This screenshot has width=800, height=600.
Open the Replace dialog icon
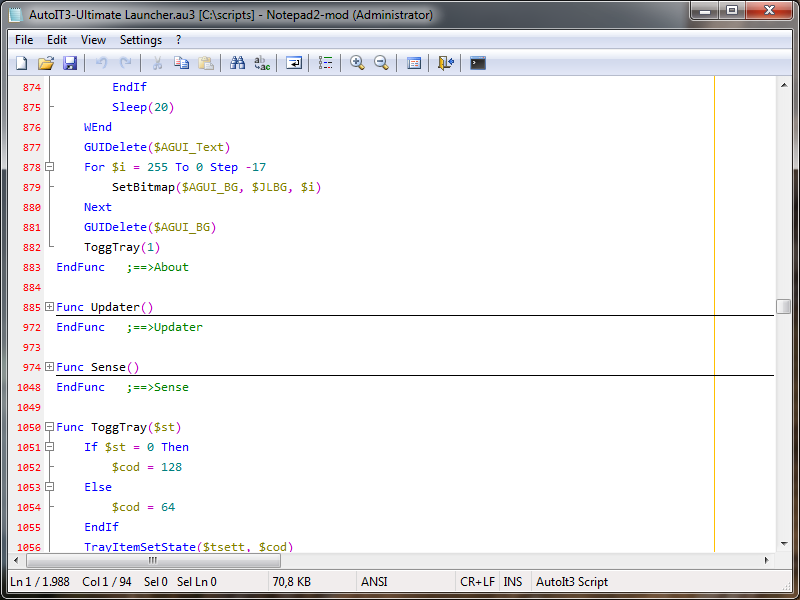pos(262,63)
